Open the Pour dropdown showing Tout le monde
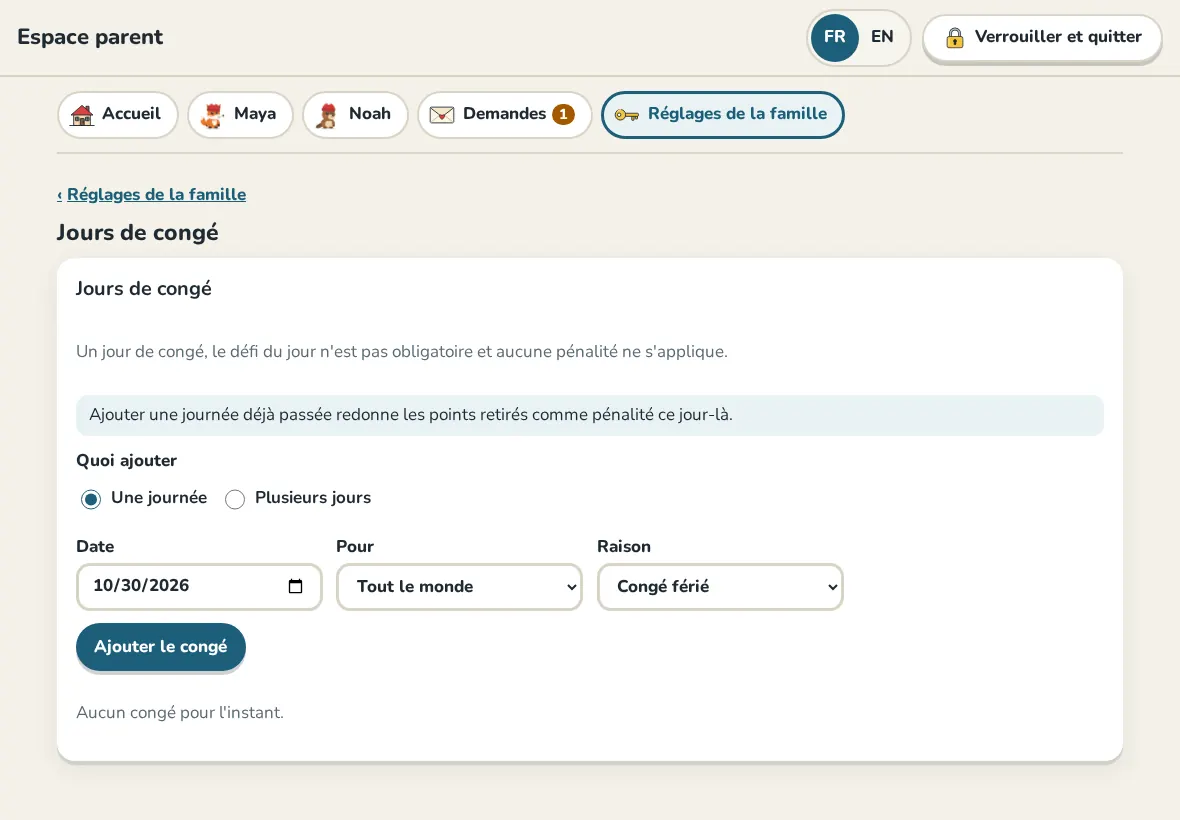 (459, 587)
